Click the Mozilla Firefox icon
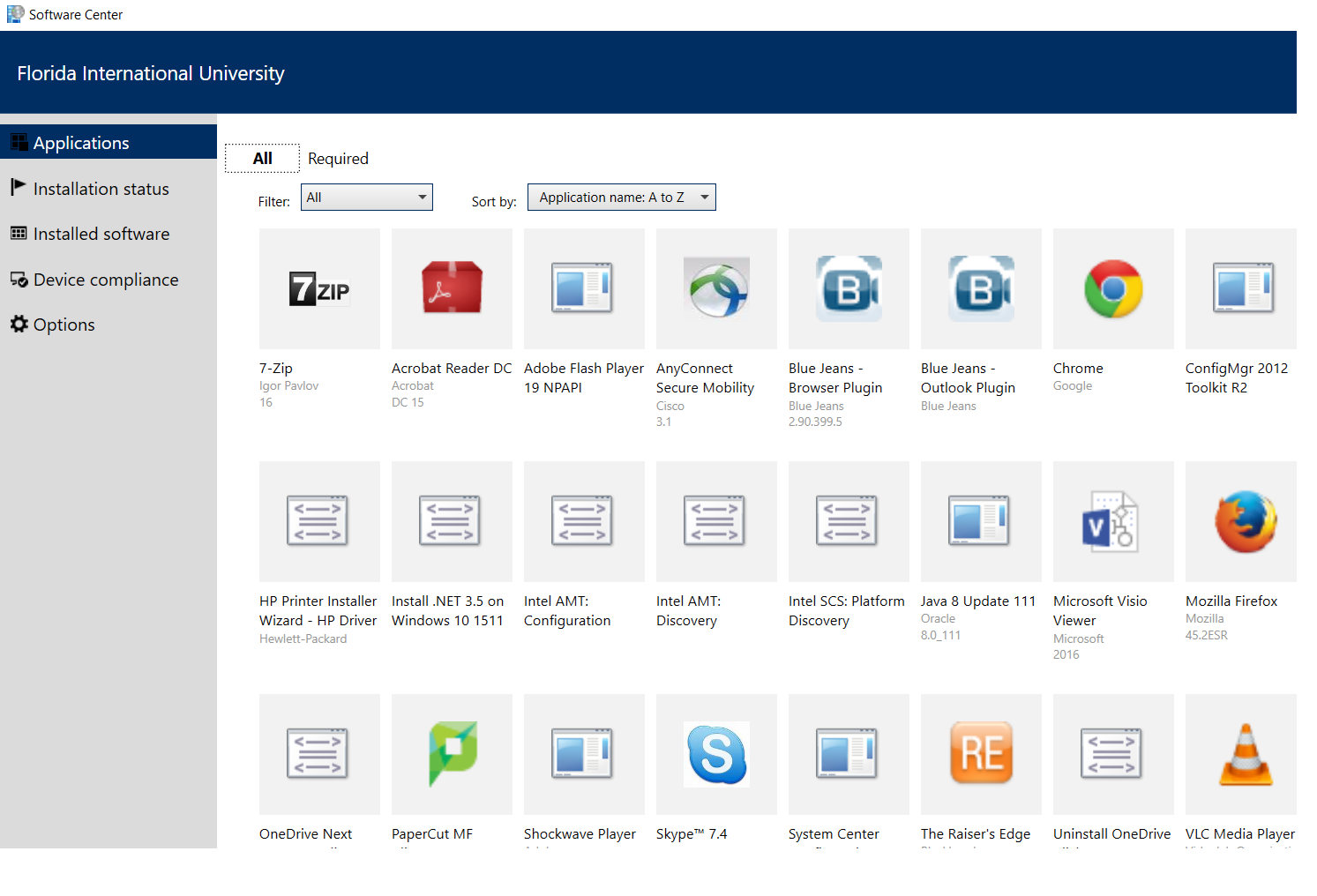The image size is (1317, 896). 1245,522
